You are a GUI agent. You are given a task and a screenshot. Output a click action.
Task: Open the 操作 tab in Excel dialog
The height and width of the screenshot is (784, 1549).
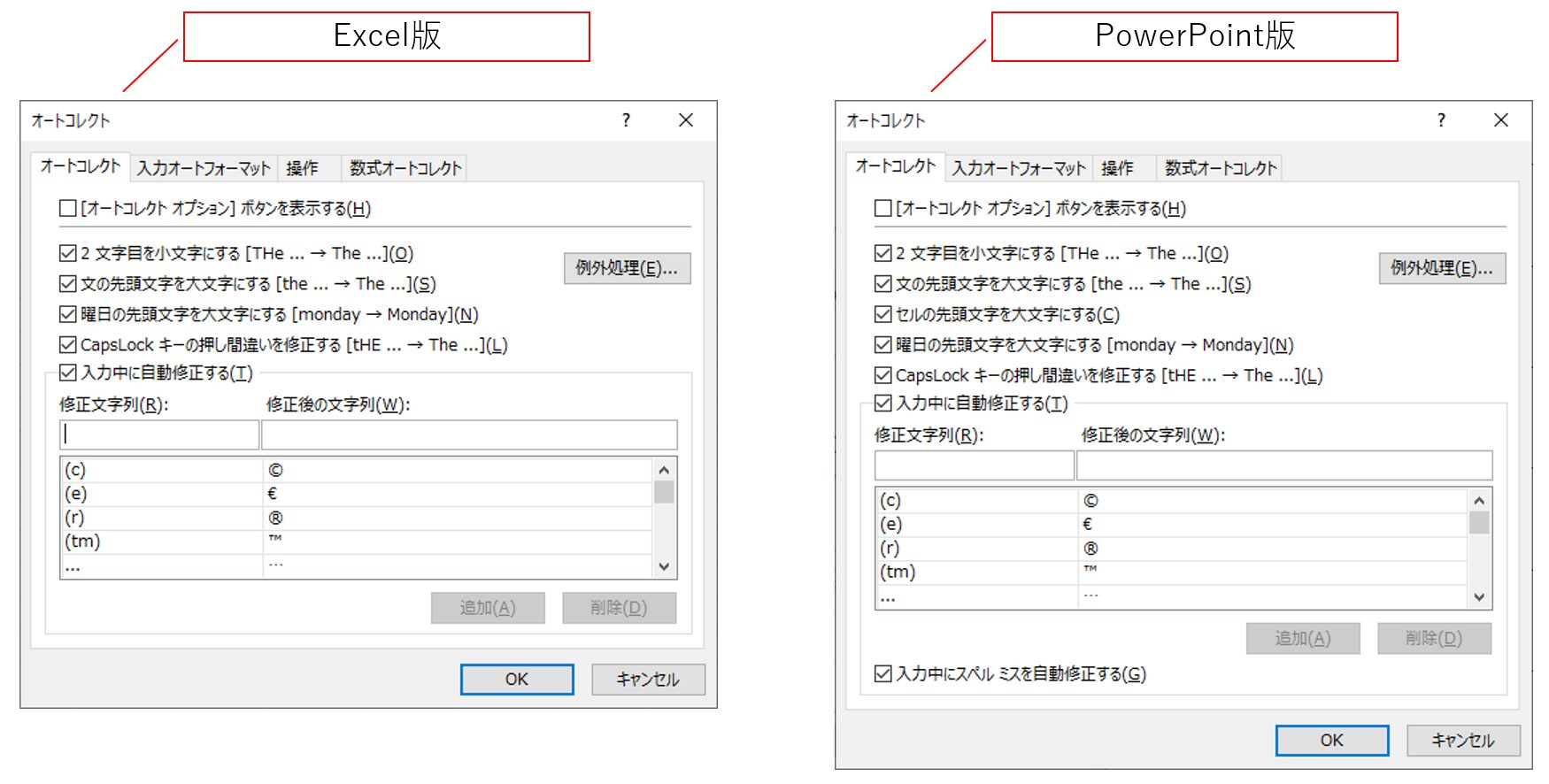303,168
